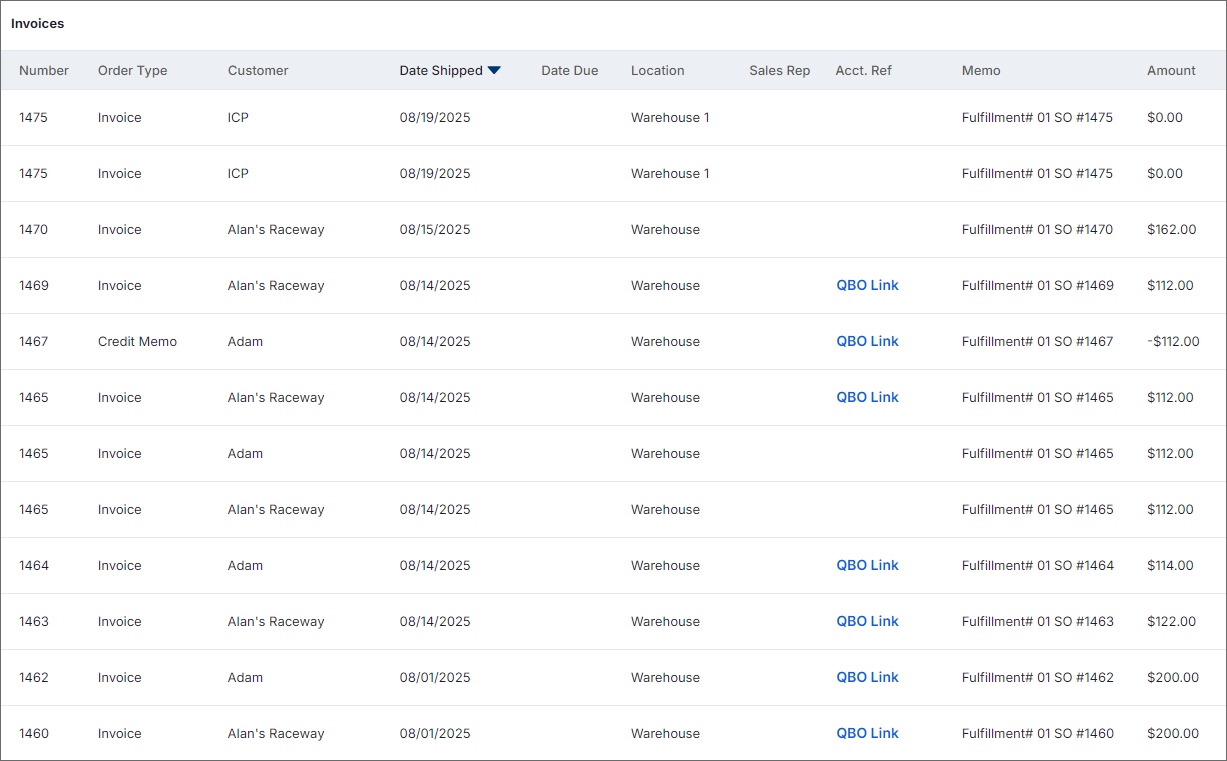Click the Acct. Ref column header
The image size is (1227, 761).
pyautogui.click(x=863, y=70)
